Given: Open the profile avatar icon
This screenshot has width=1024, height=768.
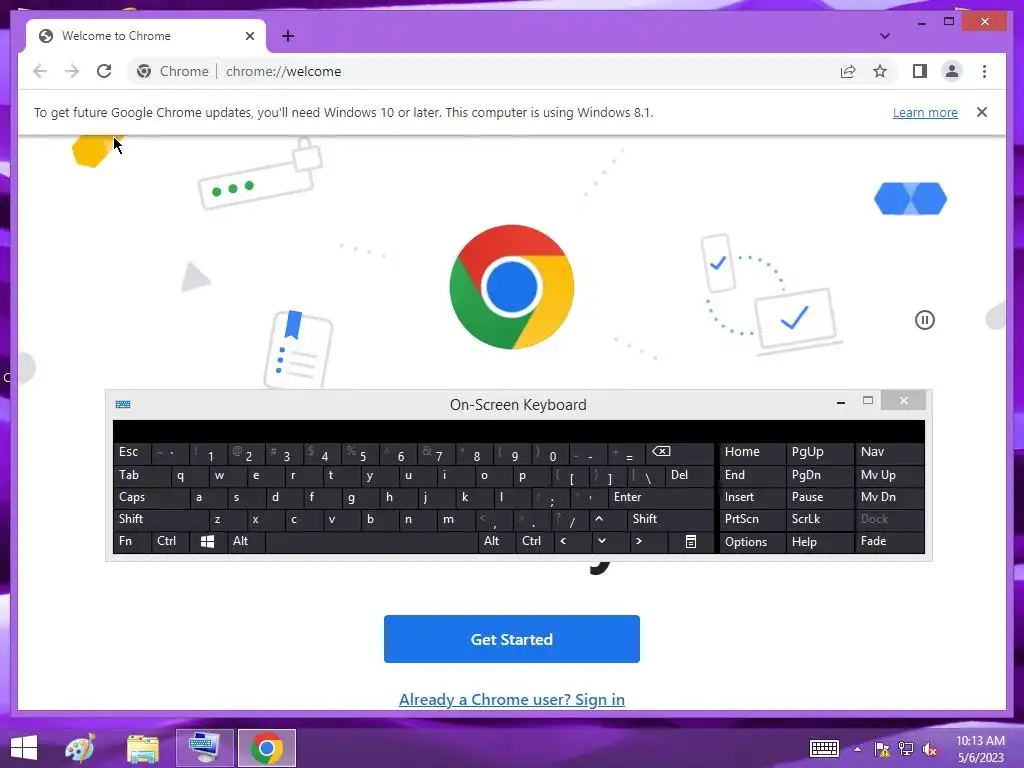Looking at the screenshot, I should (952, 71).
